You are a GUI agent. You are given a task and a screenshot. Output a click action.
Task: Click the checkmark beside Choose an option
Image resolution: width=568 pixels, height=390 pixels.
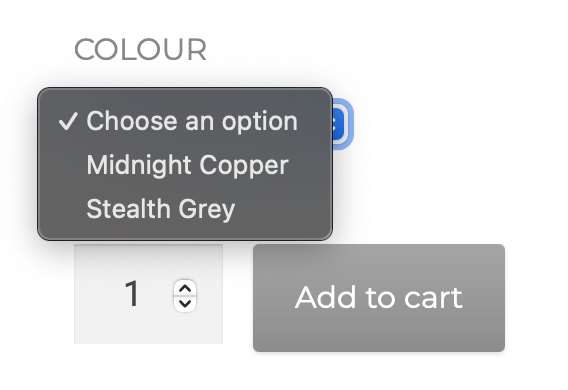coord(68,121)
